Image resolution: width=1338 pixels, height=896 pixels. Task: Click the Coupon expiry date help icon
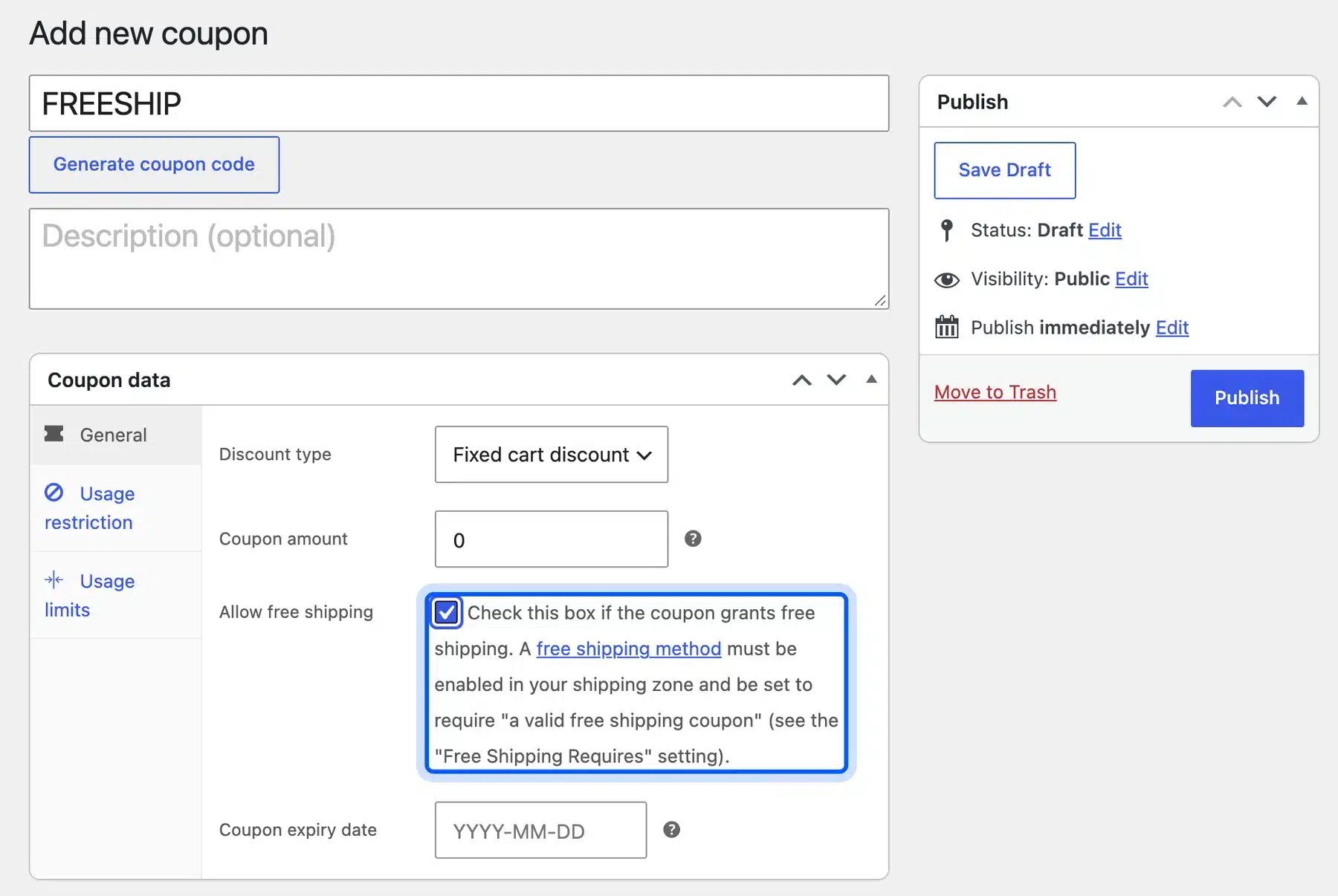coord(671,830)
